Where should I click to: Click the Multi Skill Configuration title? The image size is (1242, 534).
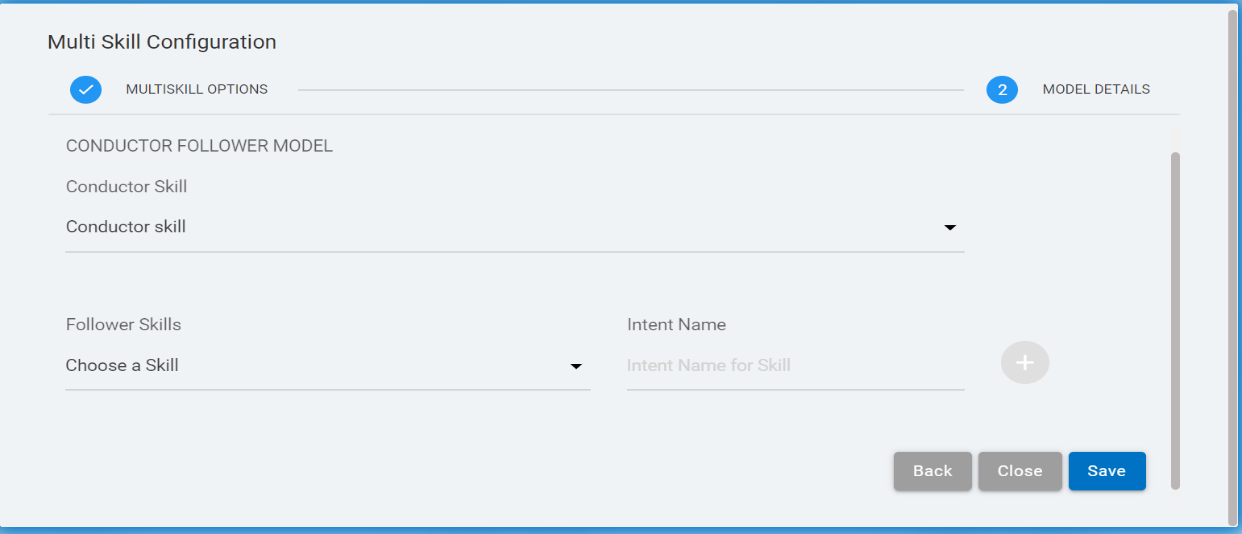pyautogui.click(x=162, y=42)
